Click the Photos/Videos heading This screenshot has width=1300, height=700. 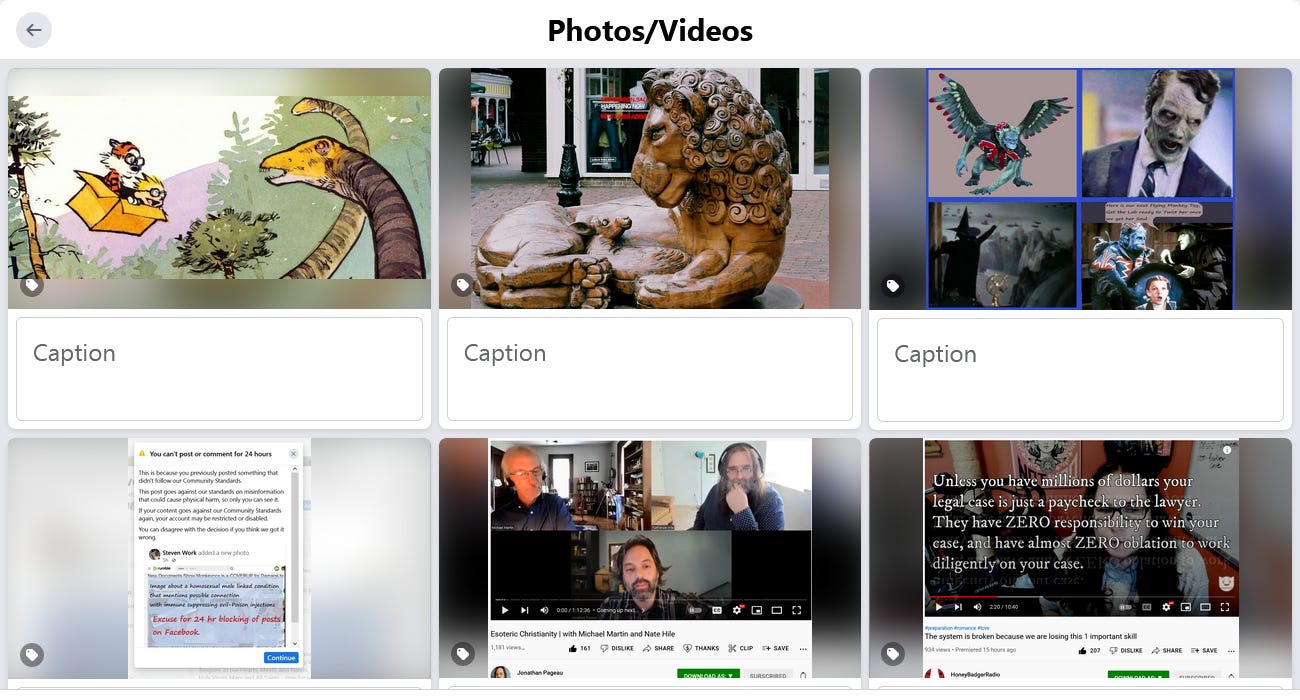pos(650,31)
